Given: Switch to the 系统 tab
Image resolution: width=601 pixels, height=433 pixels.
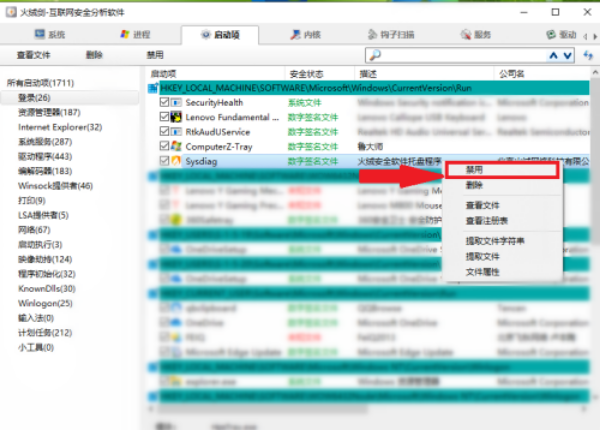Looking at the screenshot, I should click(x=50, y=35).
